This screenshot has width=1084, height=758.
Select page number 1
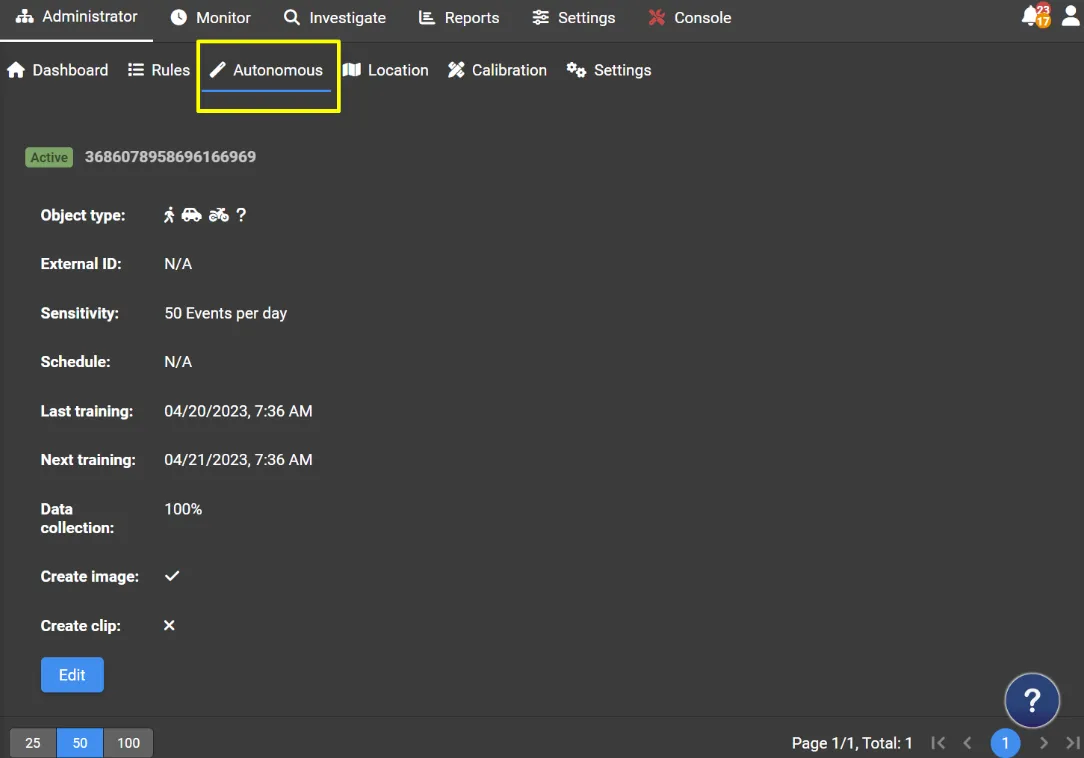coord(1005,743)
